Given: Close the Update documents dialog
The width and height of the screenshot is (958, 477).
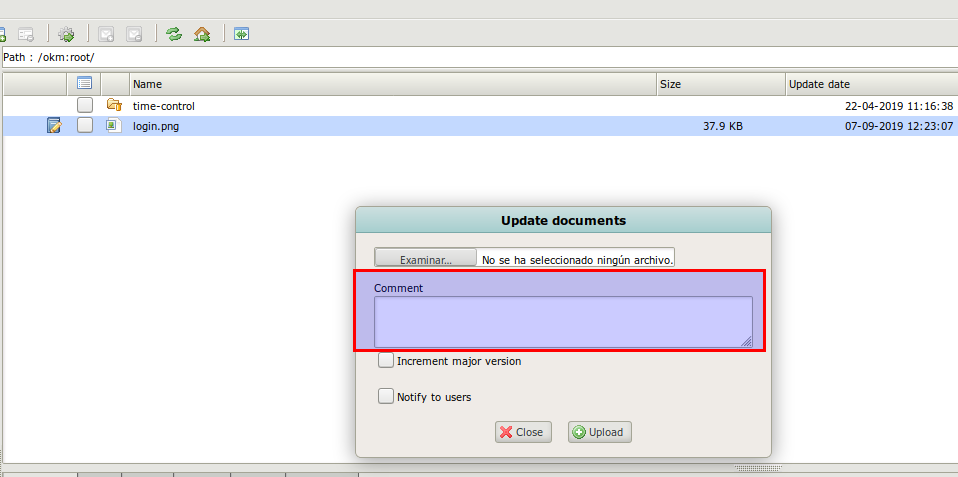Looking at the screenshot, I should 521,432.
